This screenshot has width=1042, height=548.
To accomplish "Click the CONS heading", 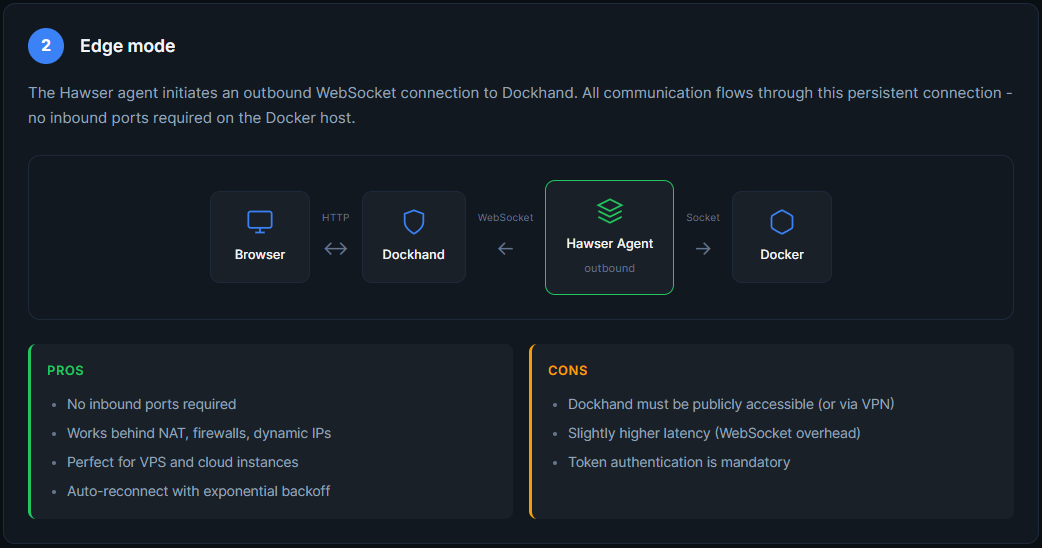I will pyautogui.click(x=567, y=370).
